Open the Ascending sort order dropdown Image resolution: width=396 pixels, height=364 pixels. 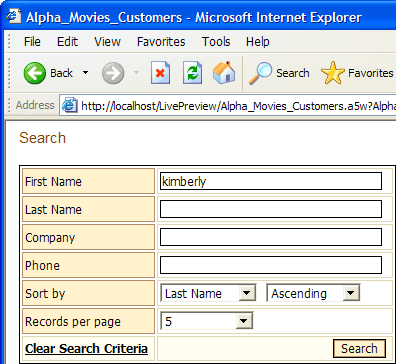(x=313, y=293)
